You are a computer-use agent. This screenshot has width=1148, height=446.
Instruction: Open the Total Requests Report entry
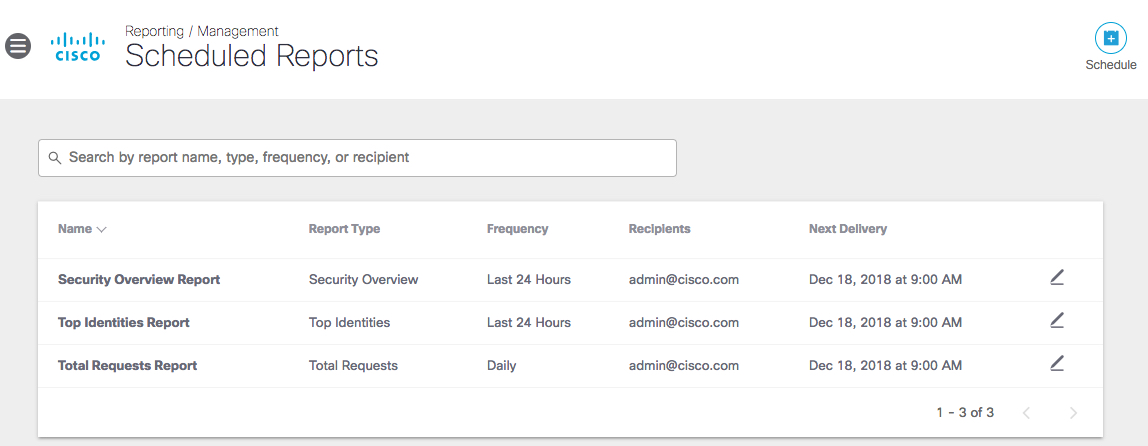click(128, 366)
